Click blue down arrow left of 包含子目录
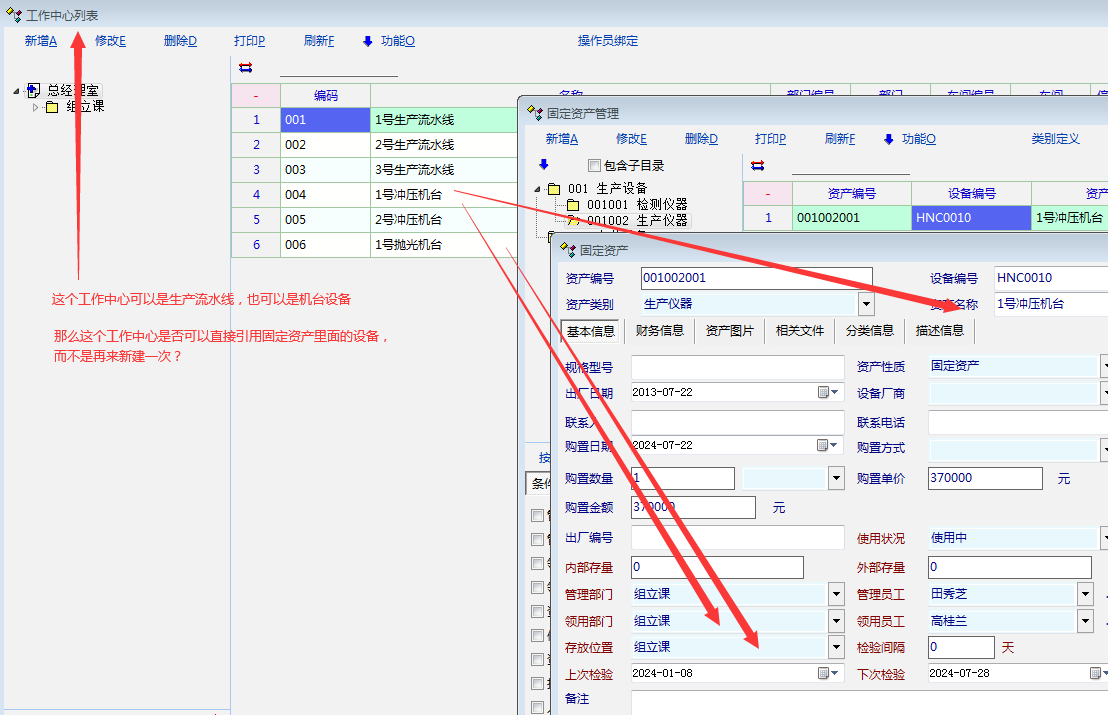 pyautogui.click(x=544, y=165)
